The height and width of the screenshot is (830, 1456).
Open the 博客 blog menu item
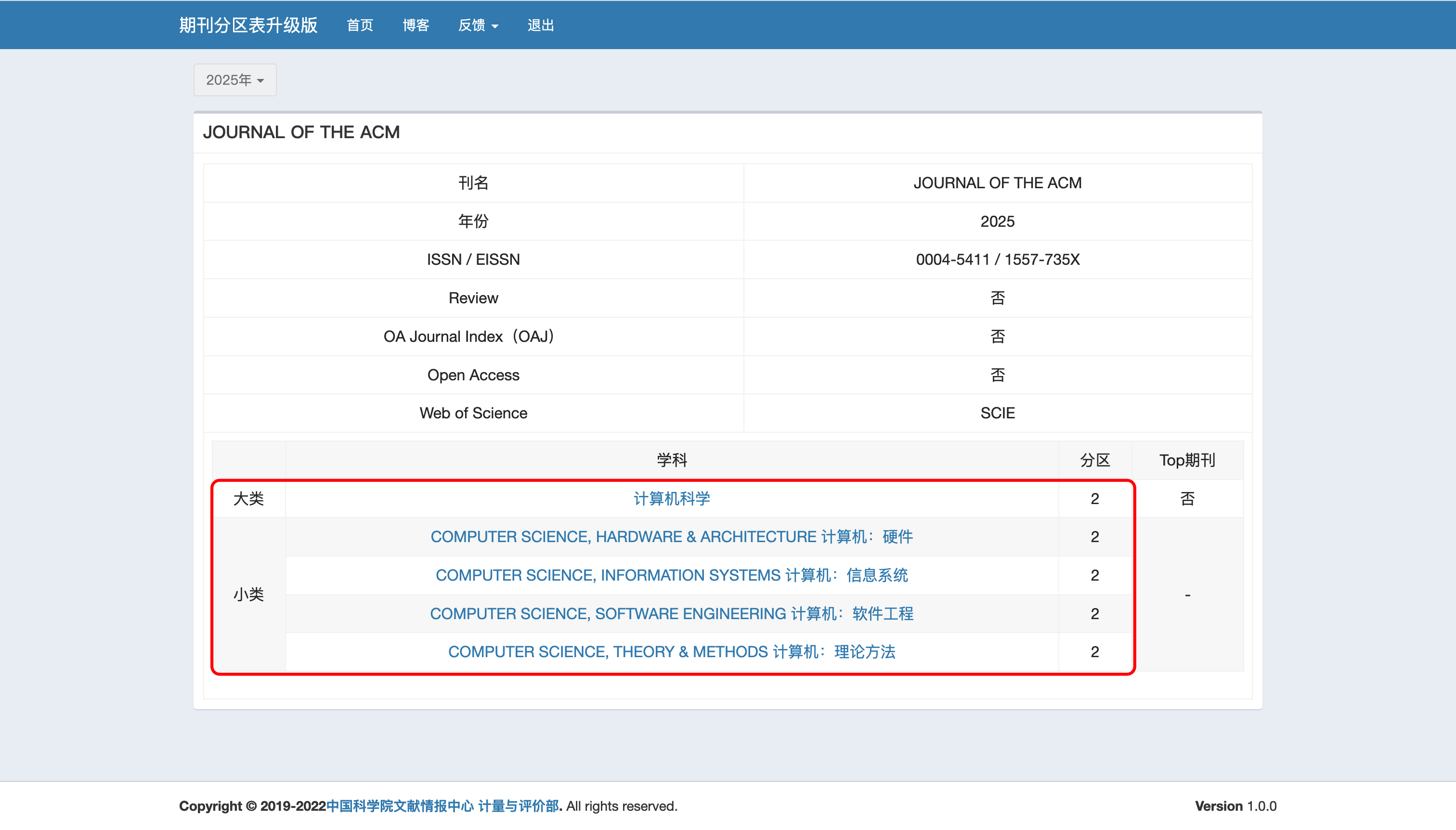click(416, 25)
